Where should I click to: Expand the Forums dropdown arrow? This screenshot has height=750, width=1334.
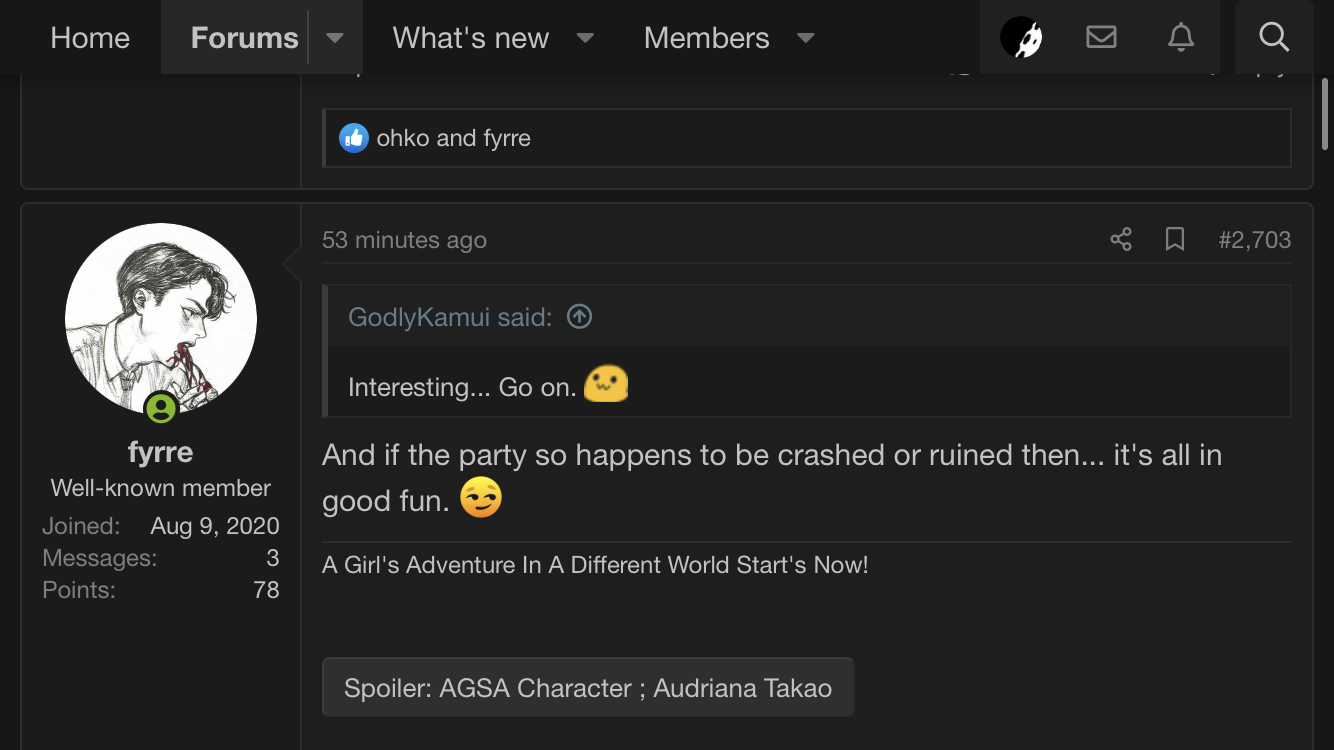tap(335, 38)
